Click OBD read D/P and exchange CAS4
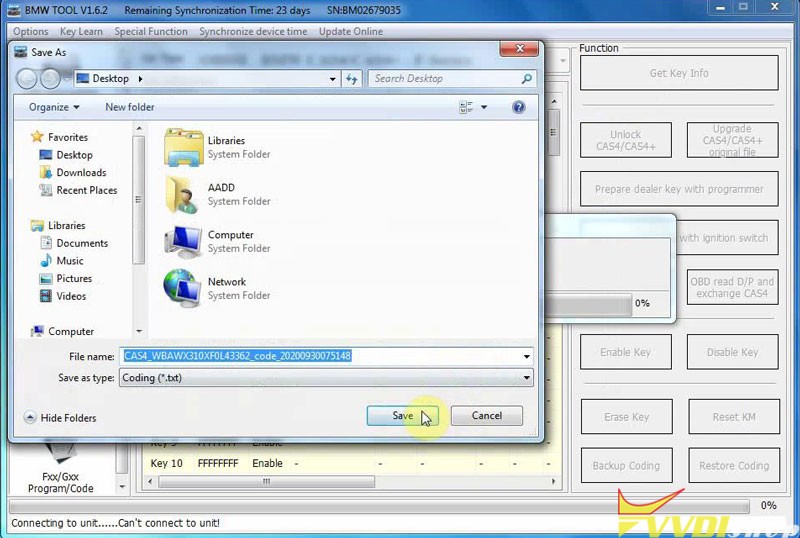Viewport: 800px width, 538px height. (732, 287)
